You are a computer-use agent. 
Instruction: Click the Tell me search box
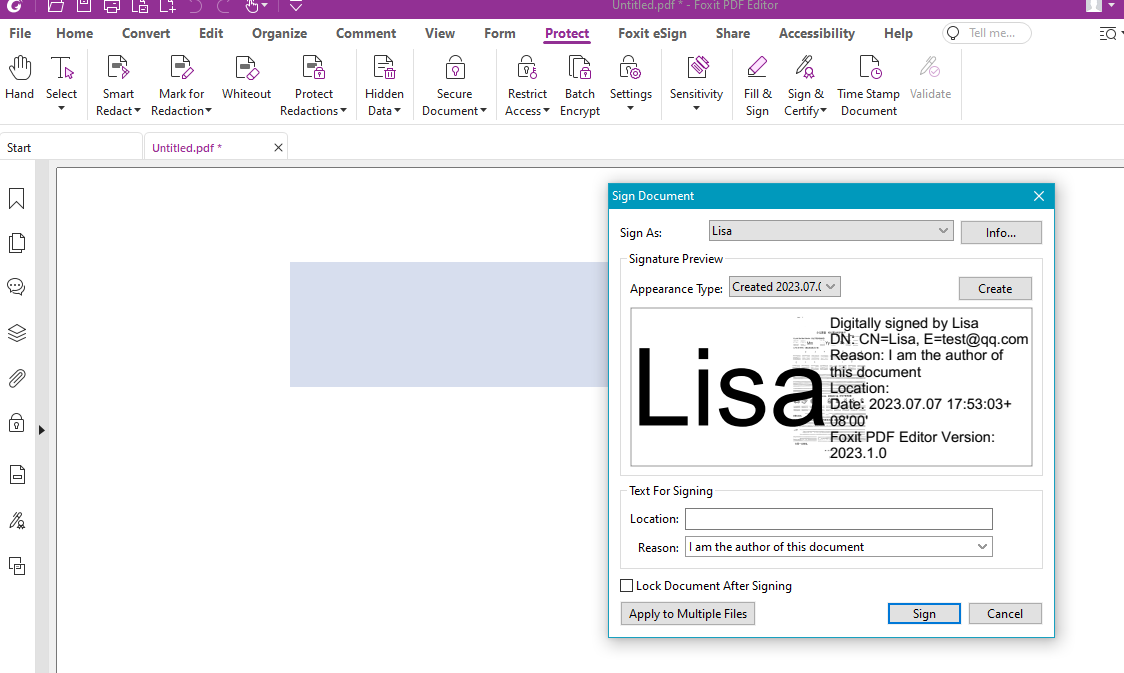point(987,33)
